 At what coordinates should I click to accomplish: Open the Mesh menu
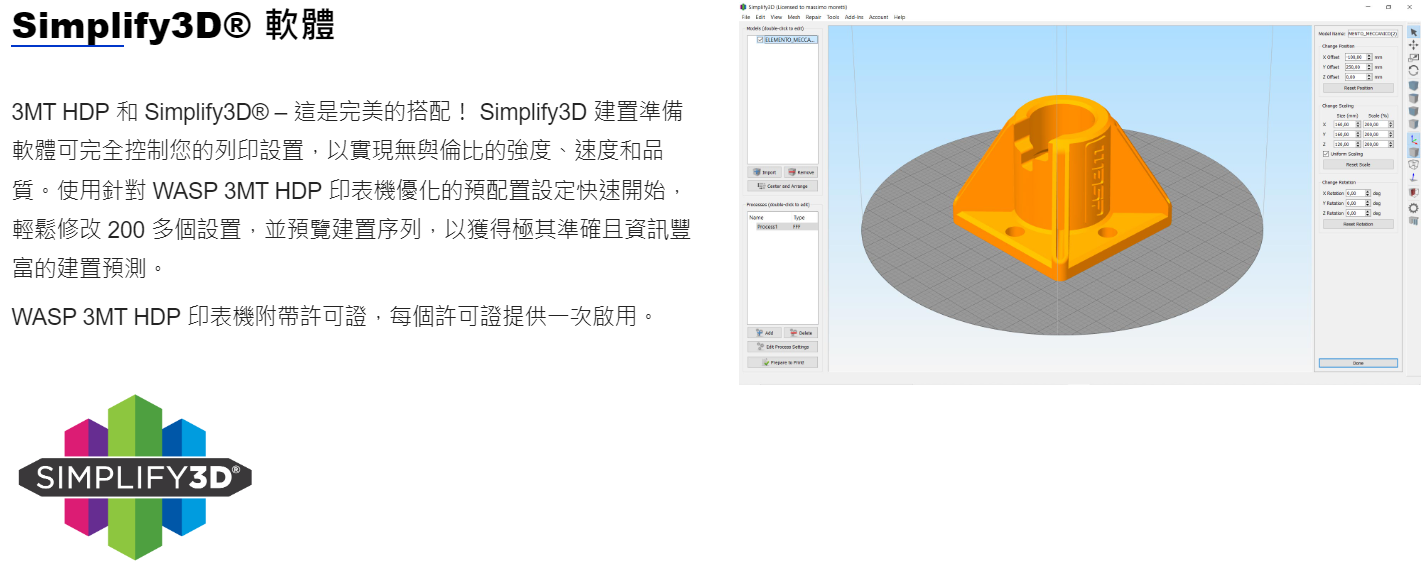tap(794, 17)
